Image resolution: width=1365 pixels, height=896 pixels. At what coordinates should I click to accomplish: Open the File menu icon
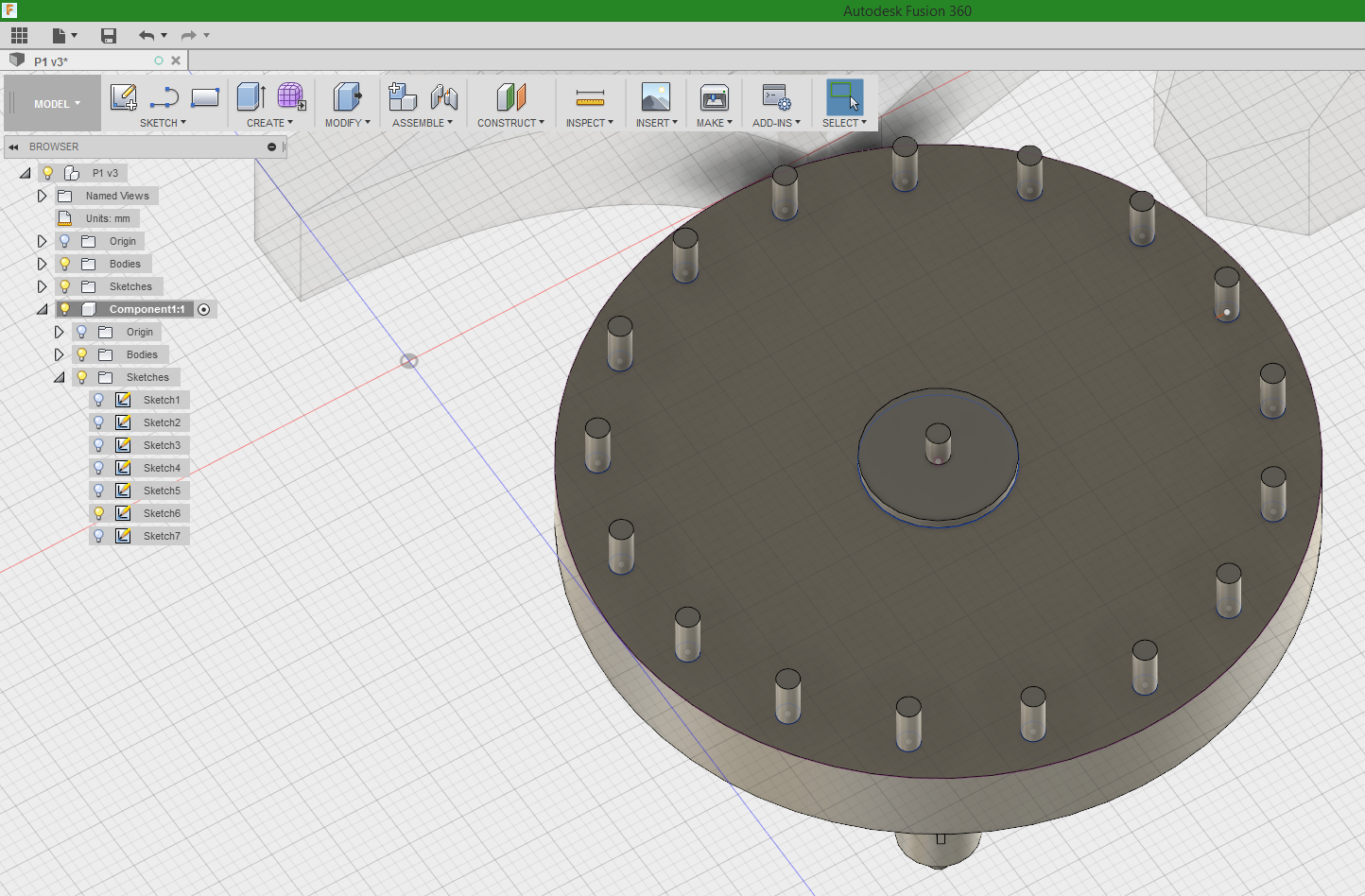pos(59,36)
